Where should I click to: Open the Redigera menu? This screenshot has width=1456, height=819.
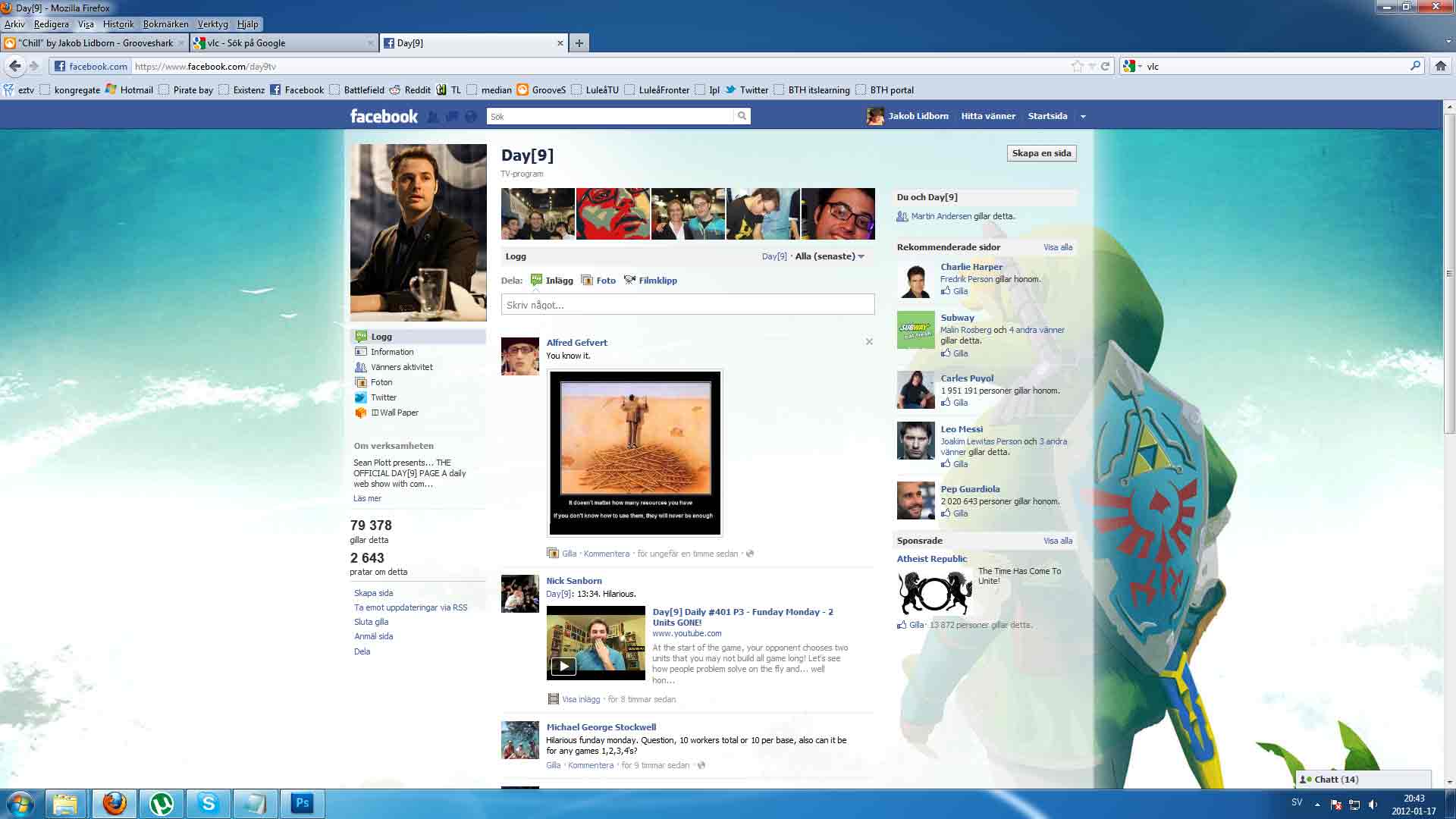pos(51,24)
